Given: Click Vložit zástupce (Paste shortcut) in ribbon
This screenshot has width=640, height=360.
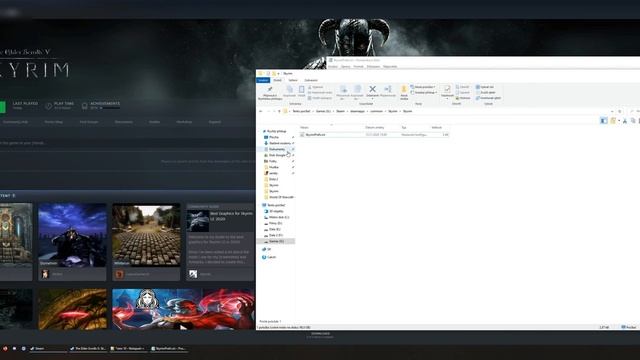Looking at the screenshot, I should click(x=320, y=98).
